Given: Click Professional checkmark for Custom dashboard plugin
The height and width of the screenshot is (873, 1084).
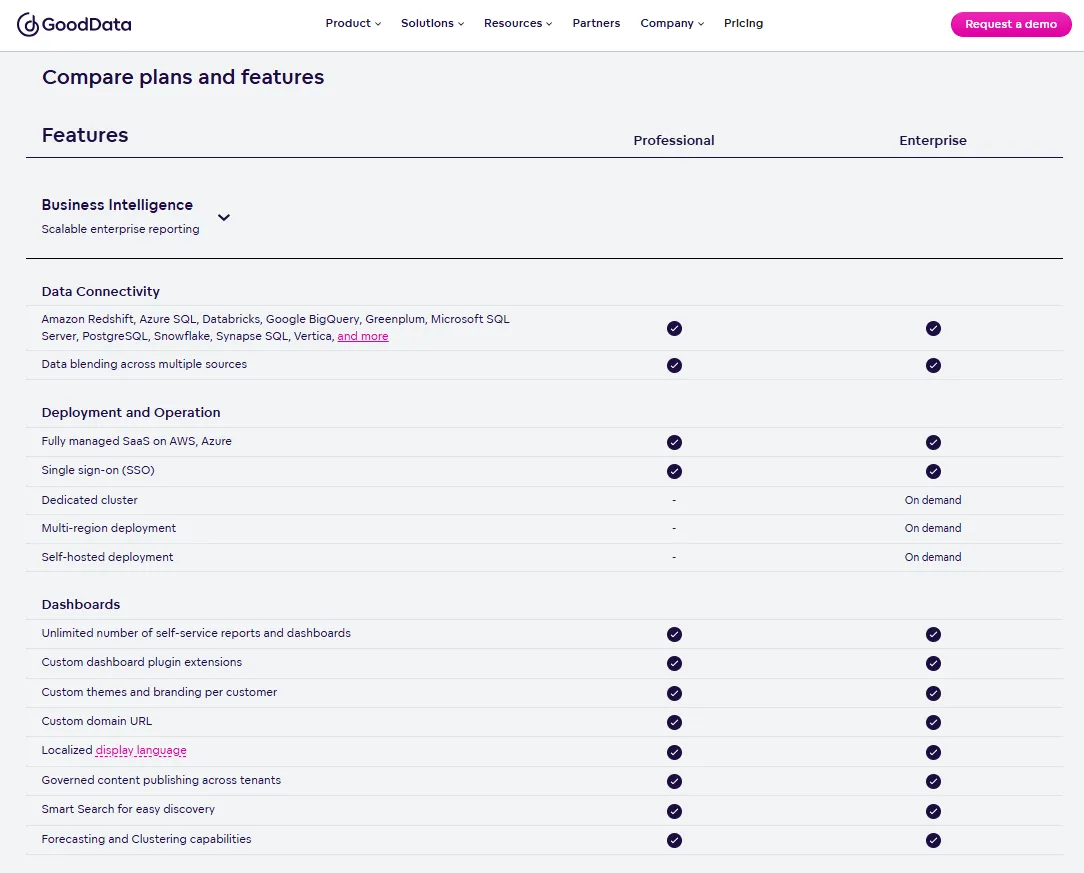Looking at the screenshot, I should coord(674,664).
